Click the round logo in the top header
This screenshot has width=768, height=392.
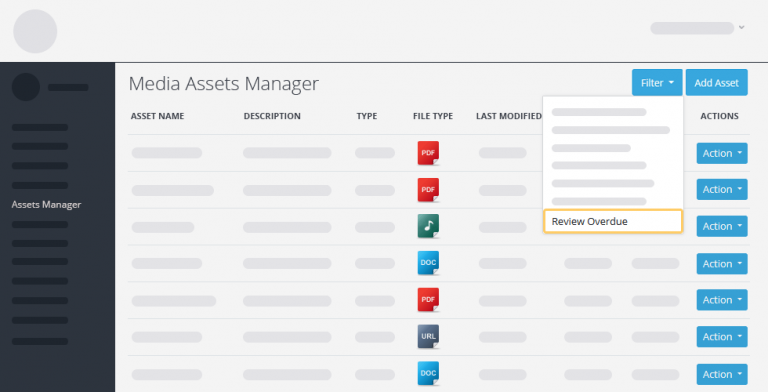[35, 31]
